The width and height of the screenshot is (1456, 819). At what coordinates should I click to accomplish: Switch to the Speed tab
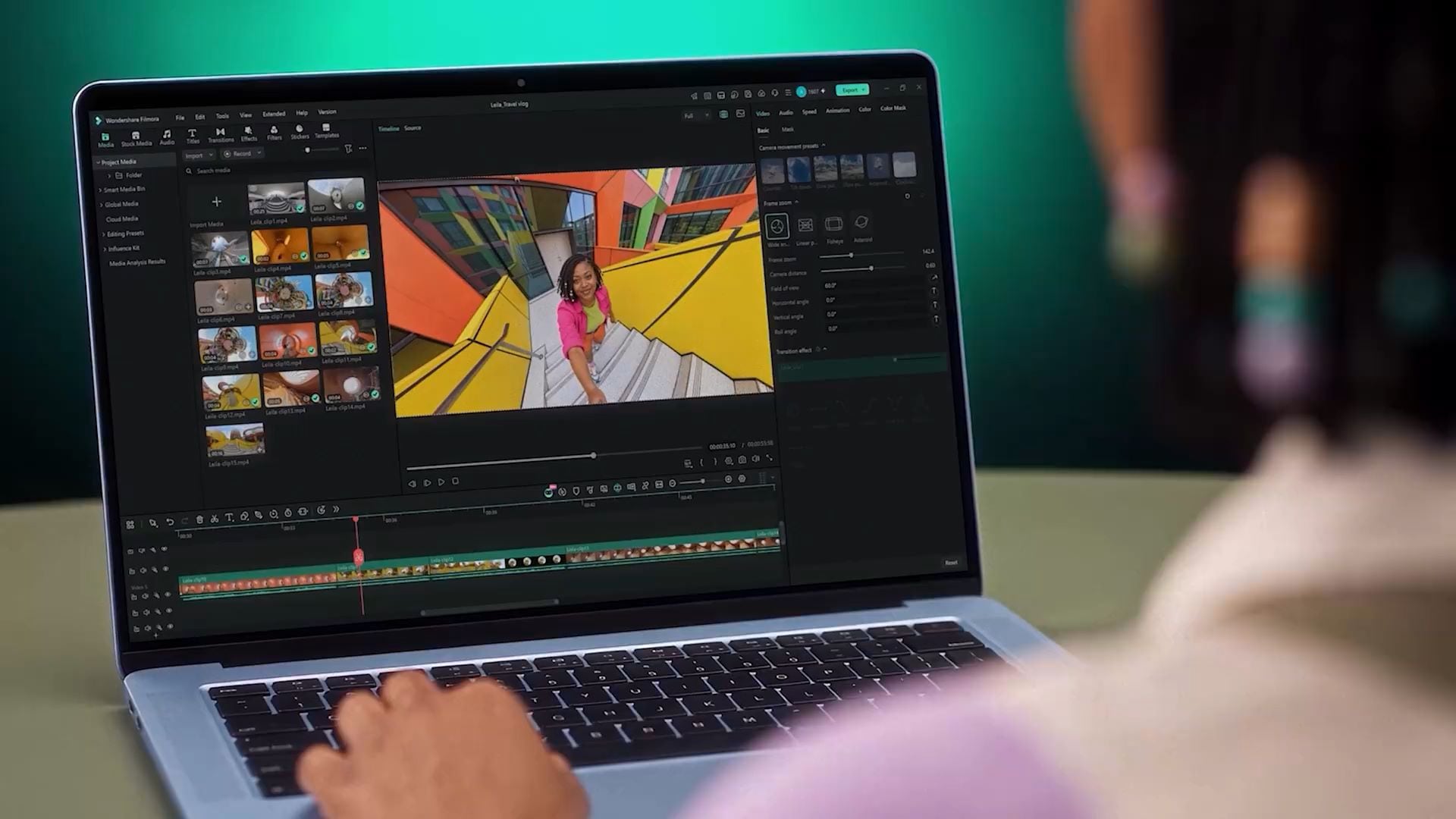(809, 111)
